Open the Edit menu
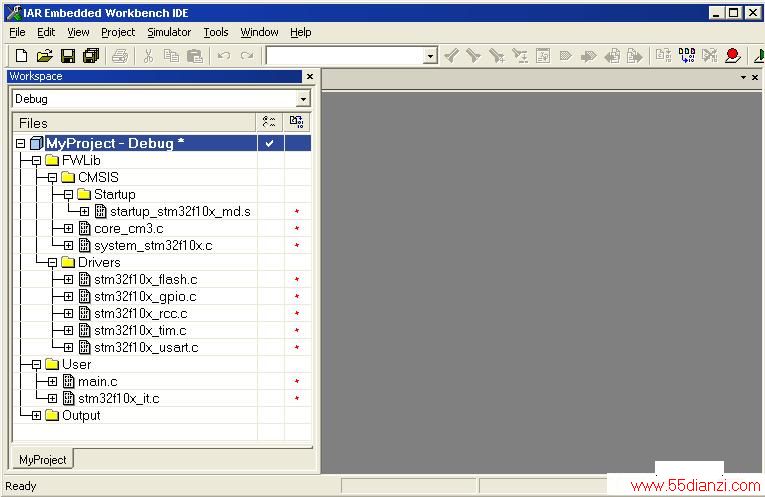The image size is (765, 497). (x=46, y=32)
